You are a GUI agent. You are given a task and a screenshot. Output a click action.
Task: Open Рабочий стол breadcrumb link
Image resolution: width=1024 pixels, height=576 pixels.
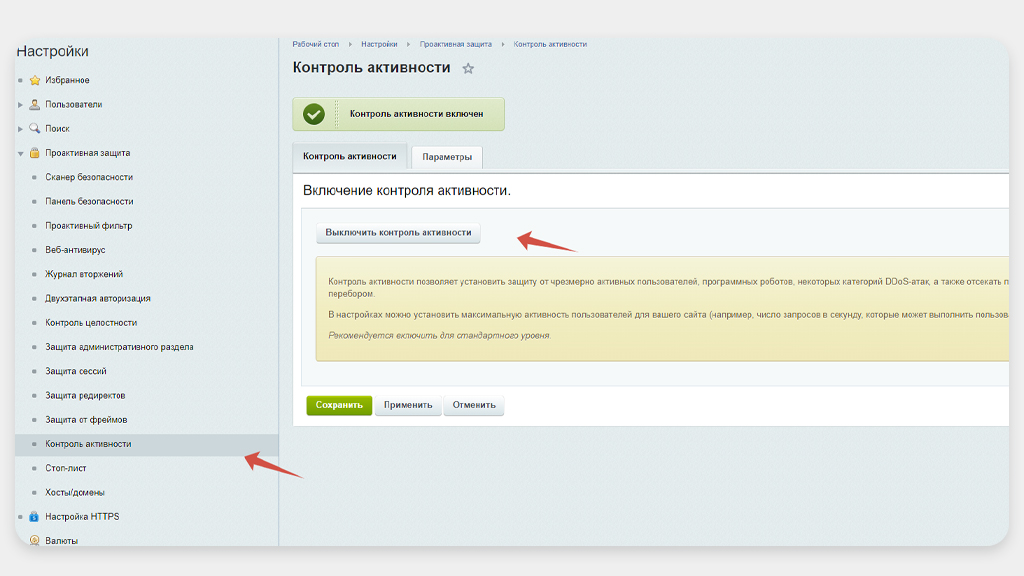(315, 44)
